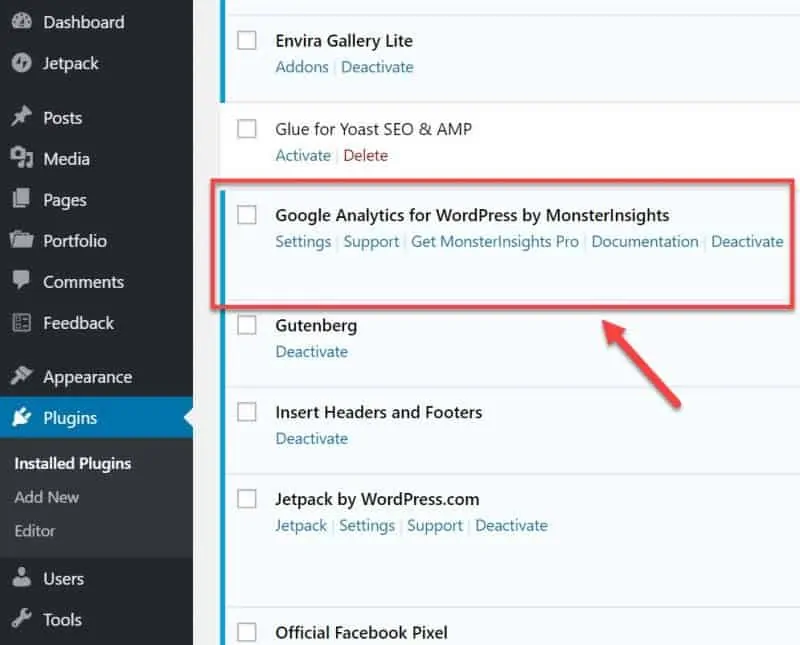Click the Glue for Yoast SEO & AMP title
The image size is (800, 645).
coord(373,129)
